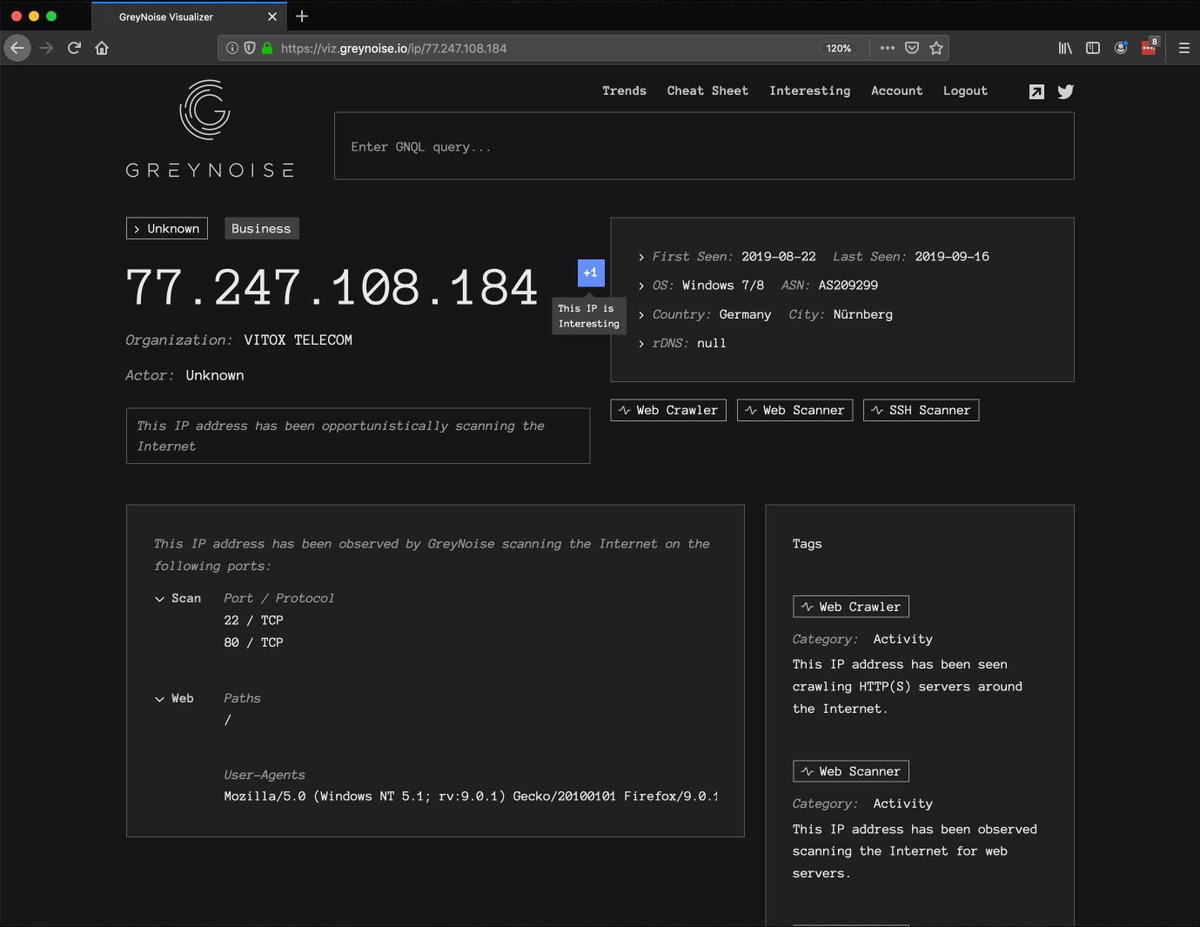The width and height of the screenshot is (1200, 927).
Task: Click Web Scanner tag under info box
Action: pos(795,410)
